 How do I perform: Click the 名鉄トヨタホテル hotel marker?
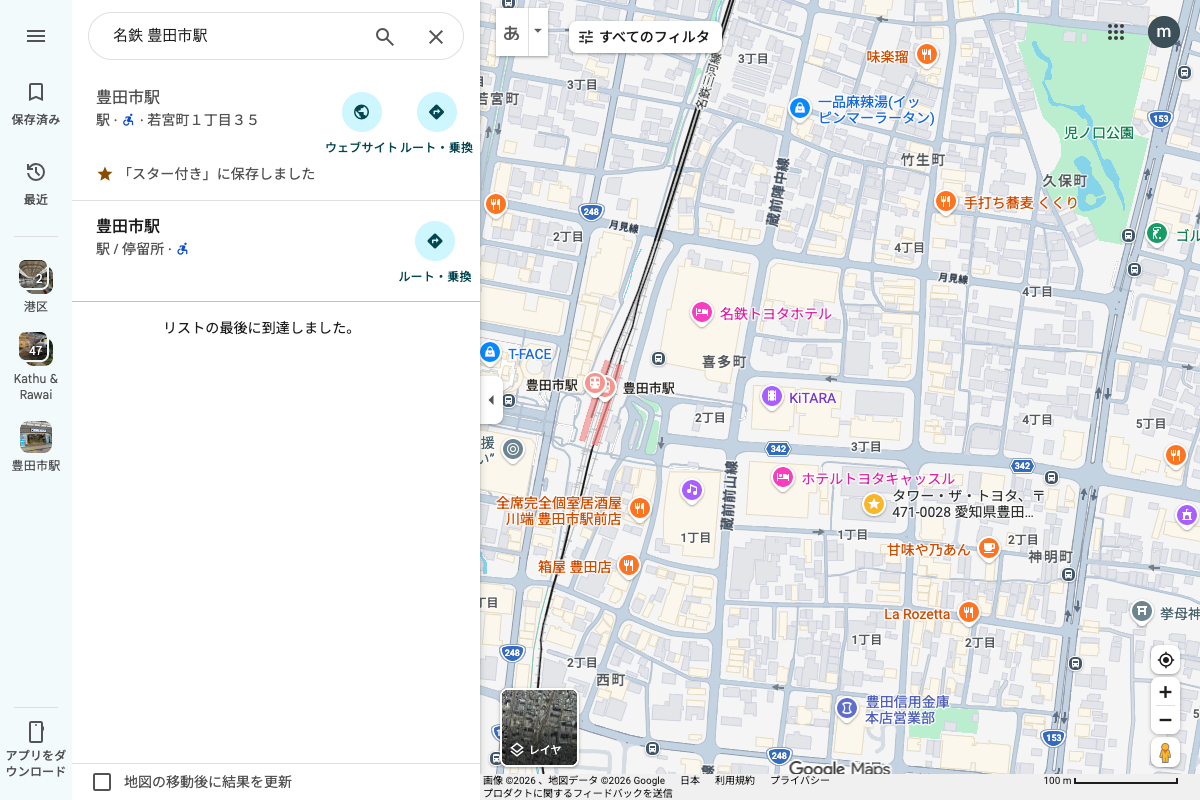[x=702, y=313]
